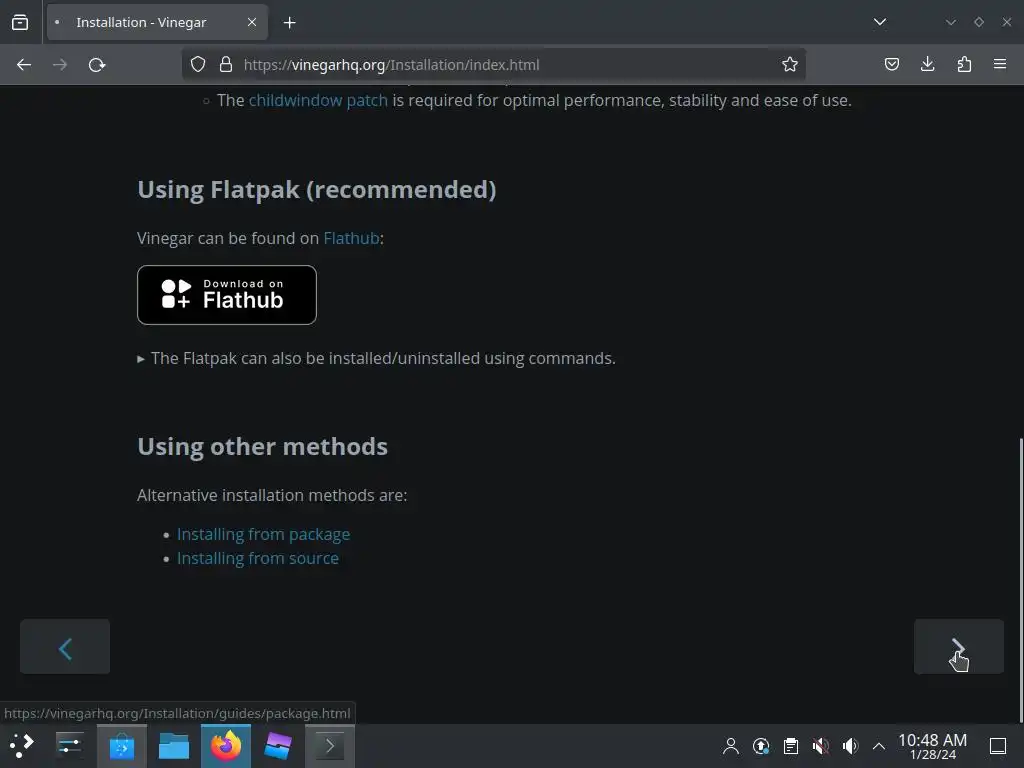Go to the next documentation page
Viewport: 1024px width, 768px height.
point(958,647)
